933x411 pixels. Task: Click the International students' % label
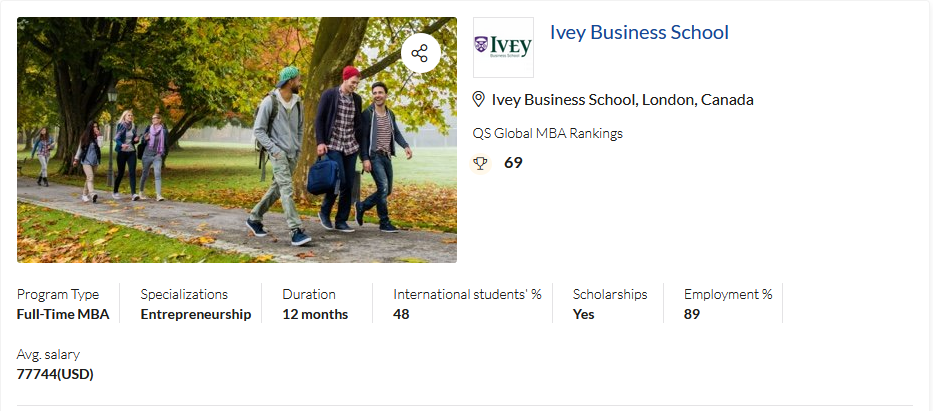point(467,294)
